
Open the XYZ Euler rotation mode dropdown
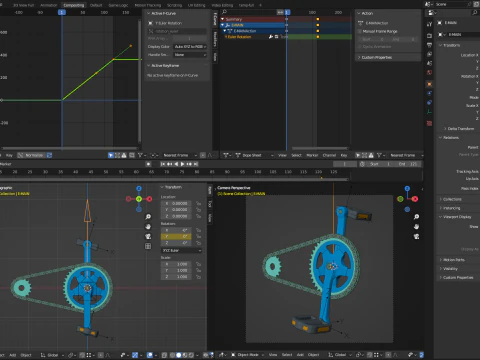(x=181, y=250)
